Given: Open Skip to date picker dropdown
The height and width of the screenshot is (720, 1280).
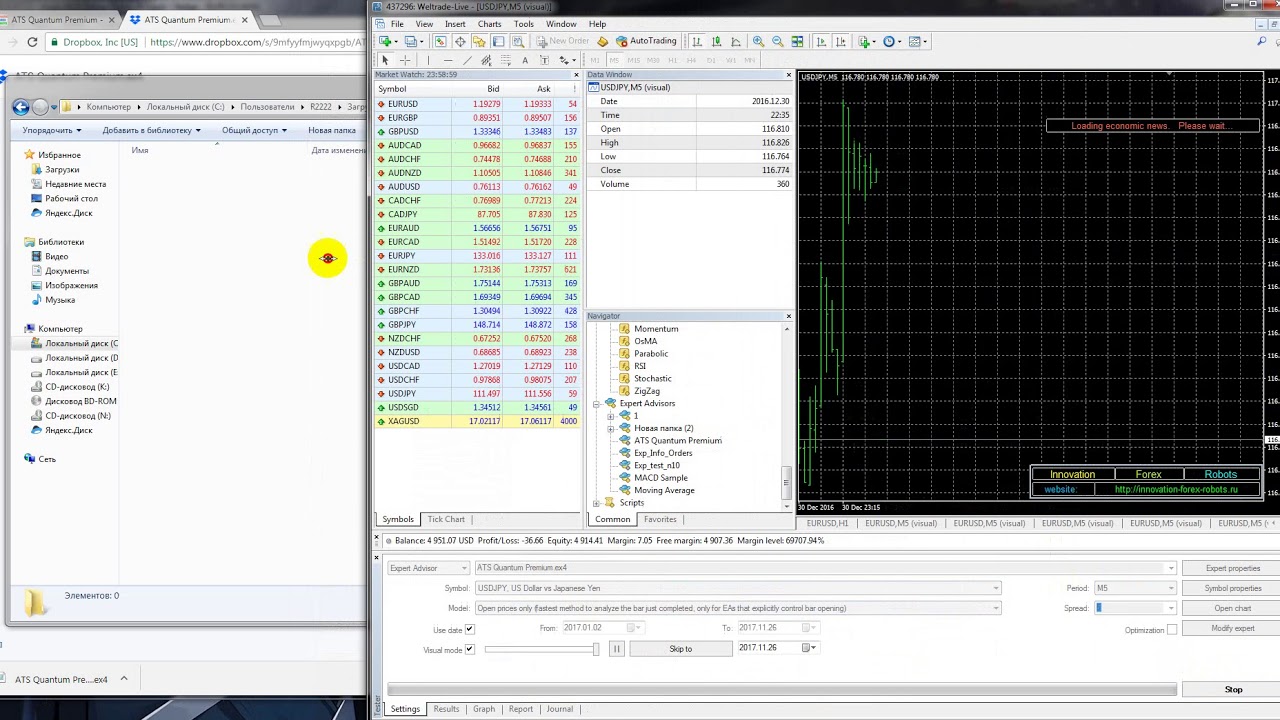Looking at the screenshot, I should (x=810, y=648).
